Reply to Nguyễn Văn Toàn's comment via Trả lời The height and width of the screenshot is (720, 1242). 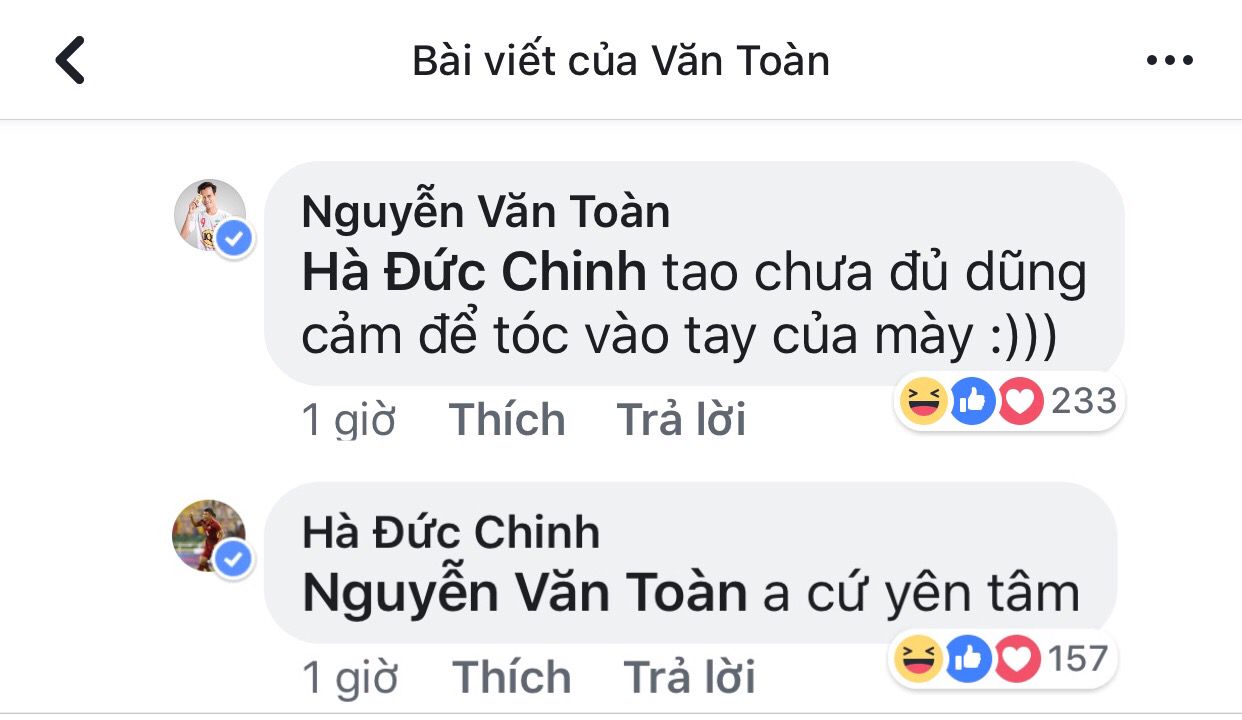tap(681, 419)
